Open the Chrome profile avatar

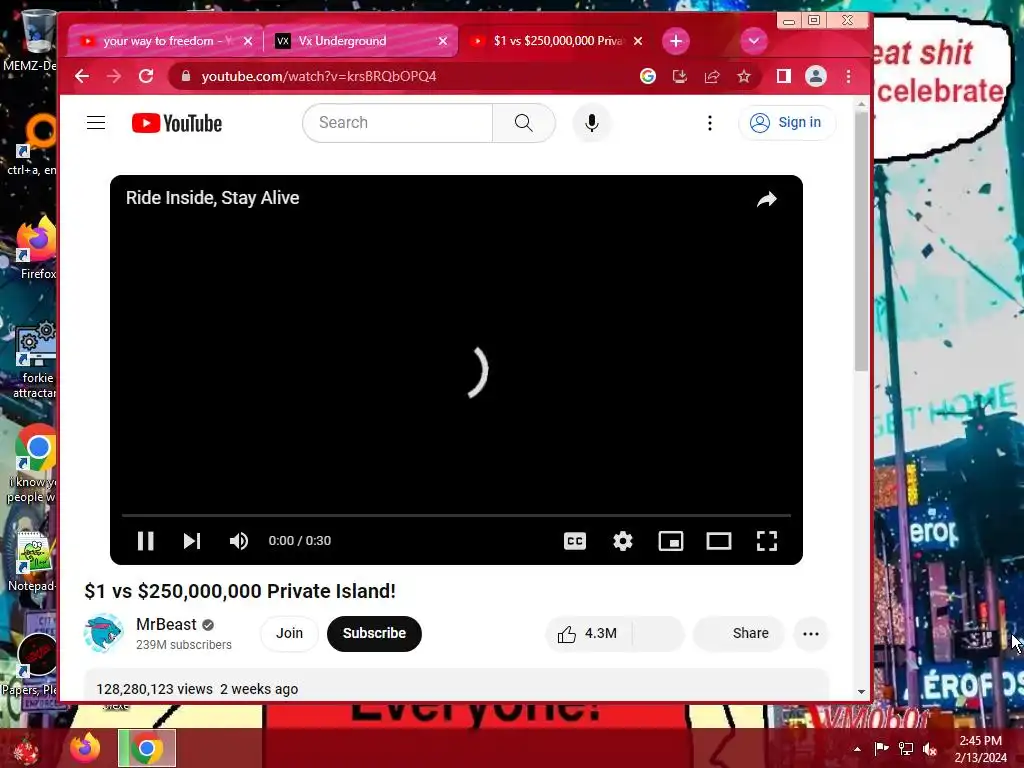click(x=816, y=76)
